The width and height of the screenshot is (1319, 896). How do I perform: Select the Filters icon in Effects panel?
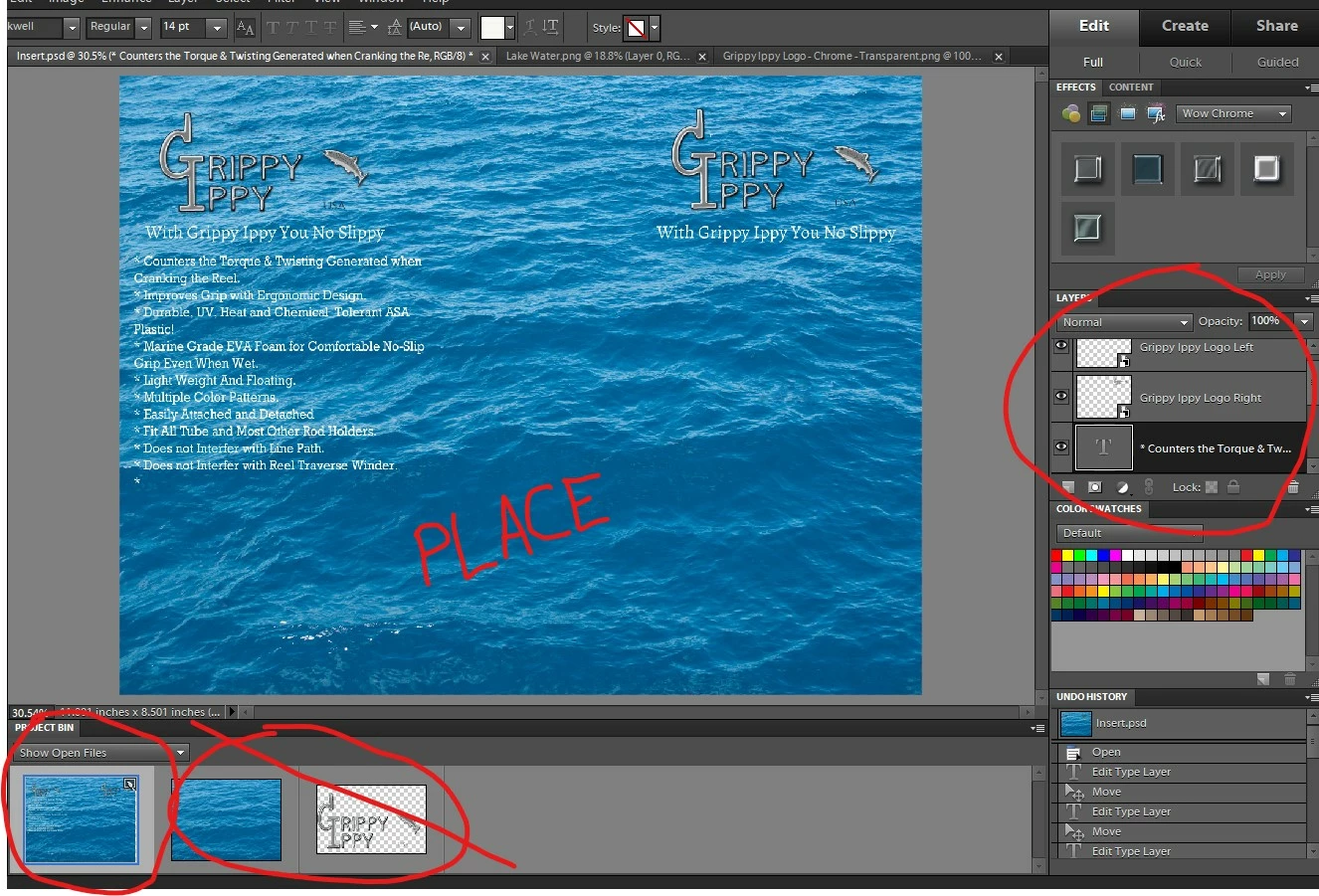(1071, 113)
